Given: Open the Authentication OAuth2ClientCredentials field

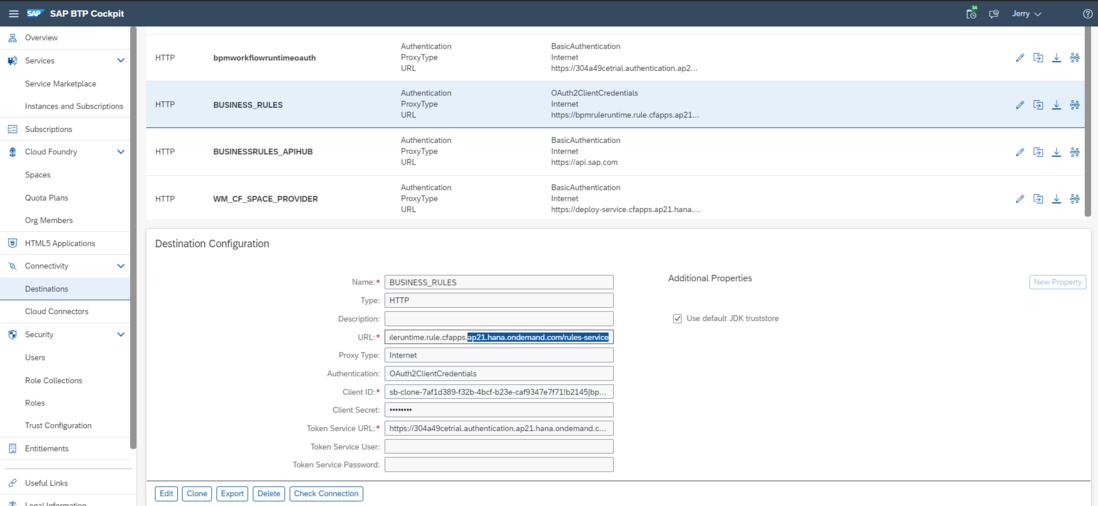Looking at the screenshot, I should point(499,373).
